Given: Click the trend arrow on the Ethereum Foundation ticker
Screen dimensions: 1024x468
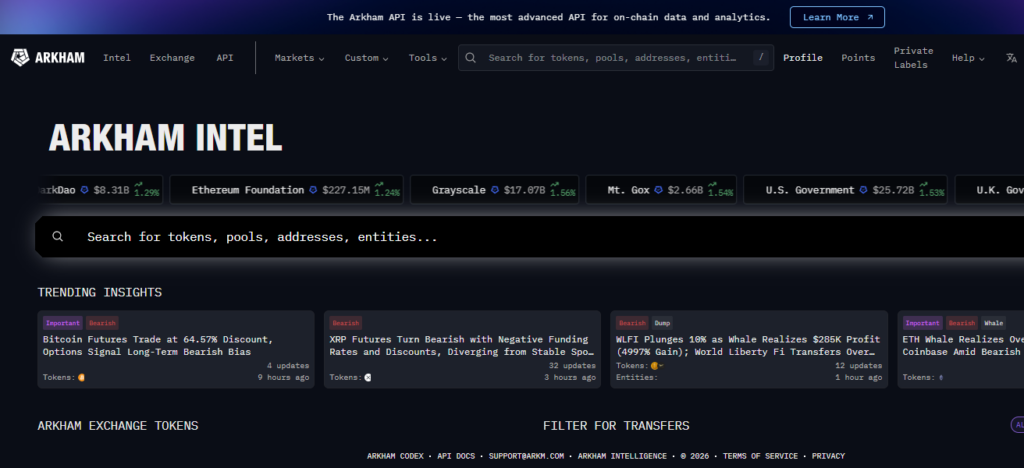Looking at the screenshot, I should [x=379, y=185].
